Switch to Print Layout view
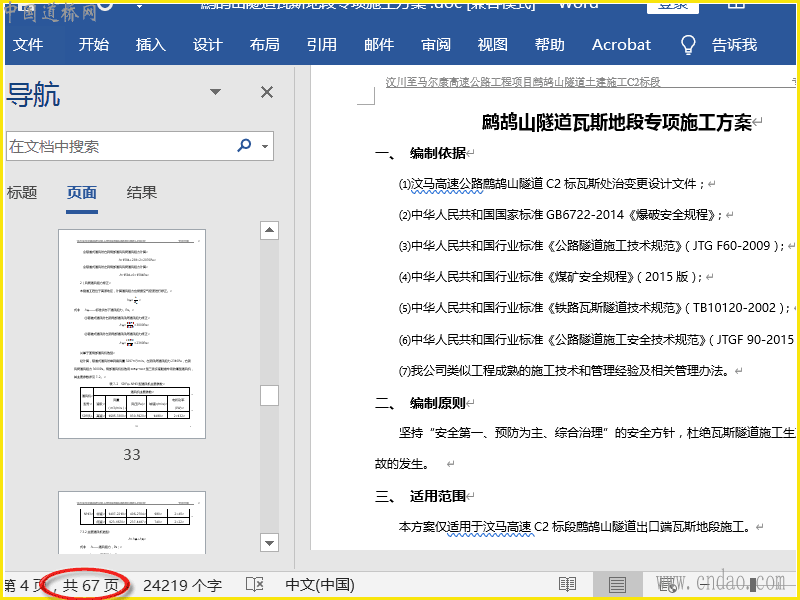 [617, 585]
